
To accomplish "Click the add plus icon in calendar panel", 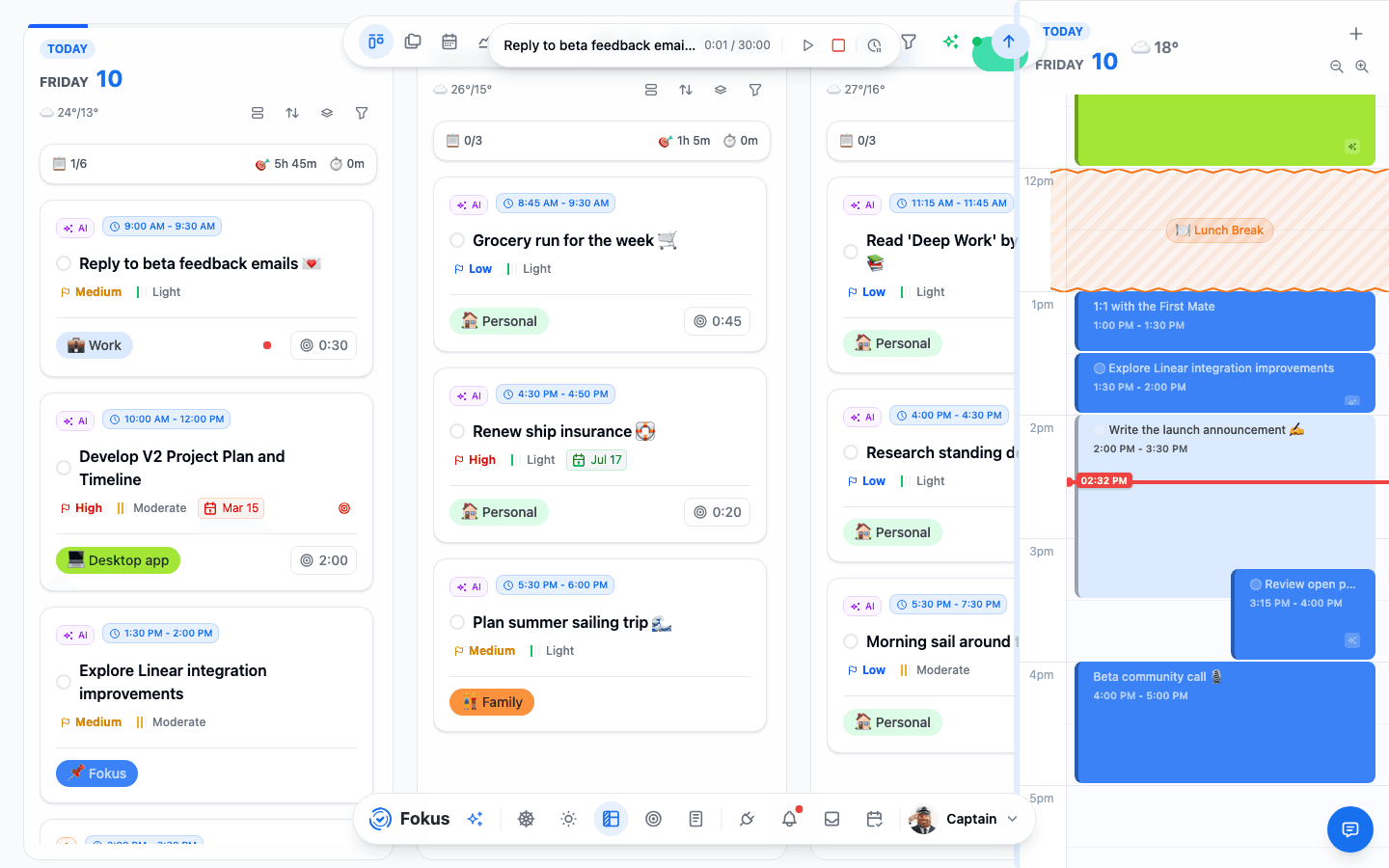I will pos(1355,34).
